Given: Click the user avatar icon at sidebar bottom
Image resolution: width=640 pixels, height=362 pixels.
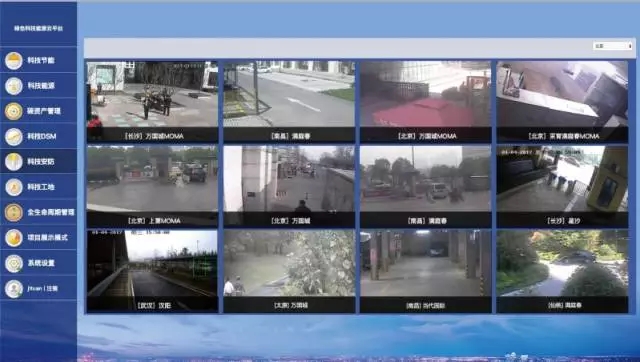Looking at the screenshot, I should click(x=13, y=289).
